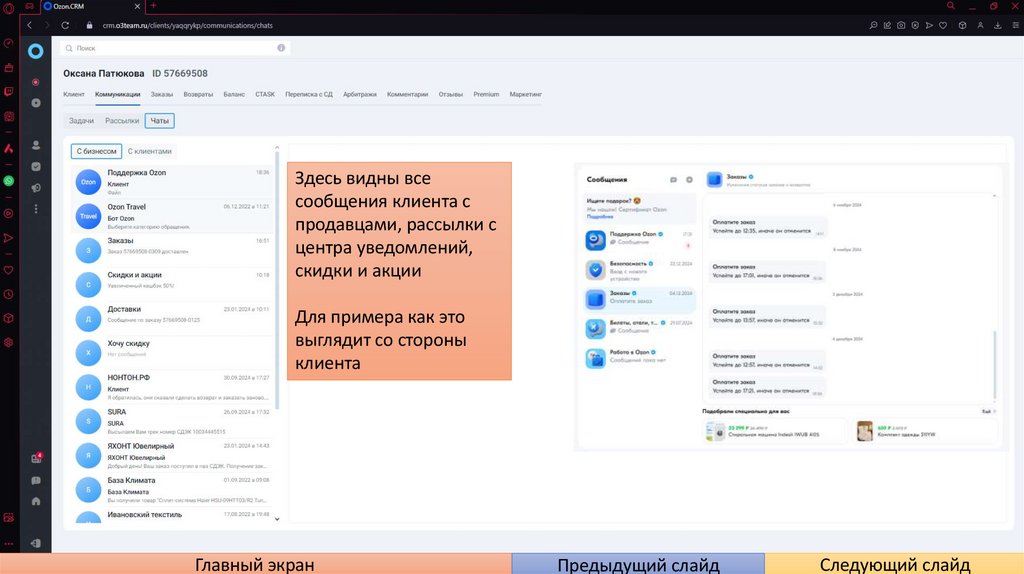
Task: Go to Предыдущий слайд
Action: pyautogui.click(x=638, y=564)
